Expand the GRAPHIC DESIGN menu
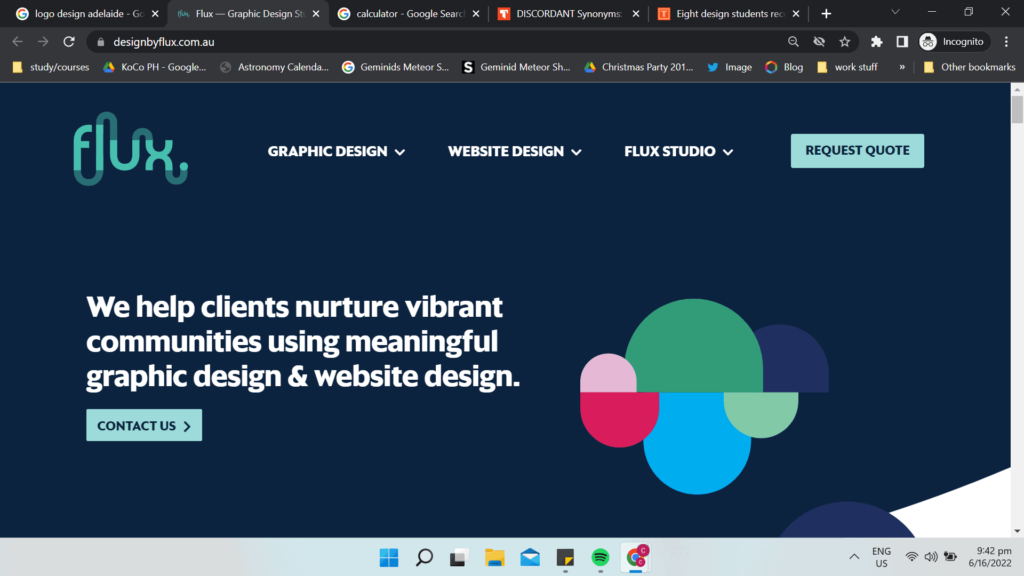The width and height of the screenshot is (1024, 576). [x=336, y=152]
